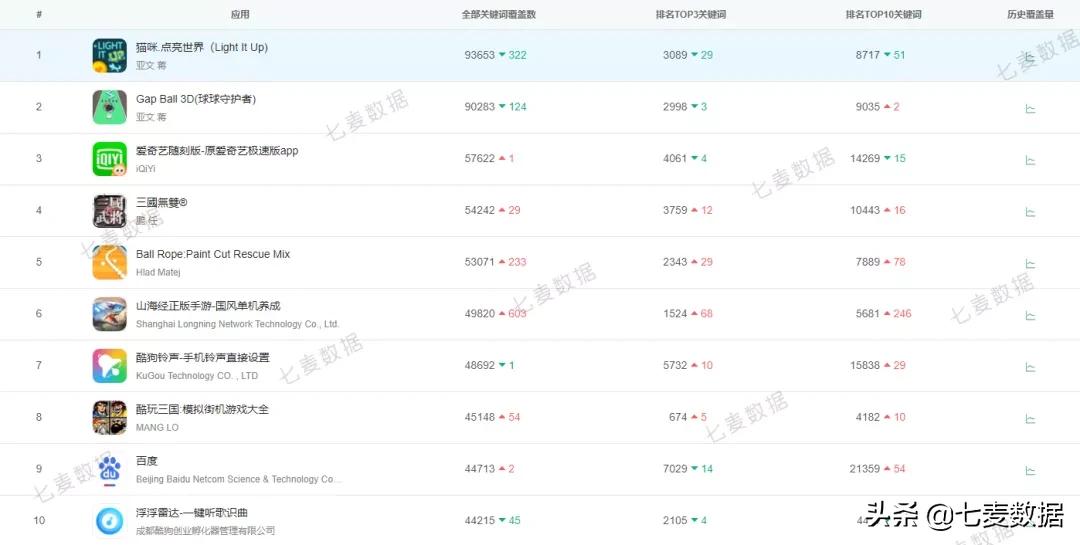Image resolution: width=1080 pixels, height=545 pixels.
Task: View history coverage chart for 酷玩三国
Action: pos(1030,419)
